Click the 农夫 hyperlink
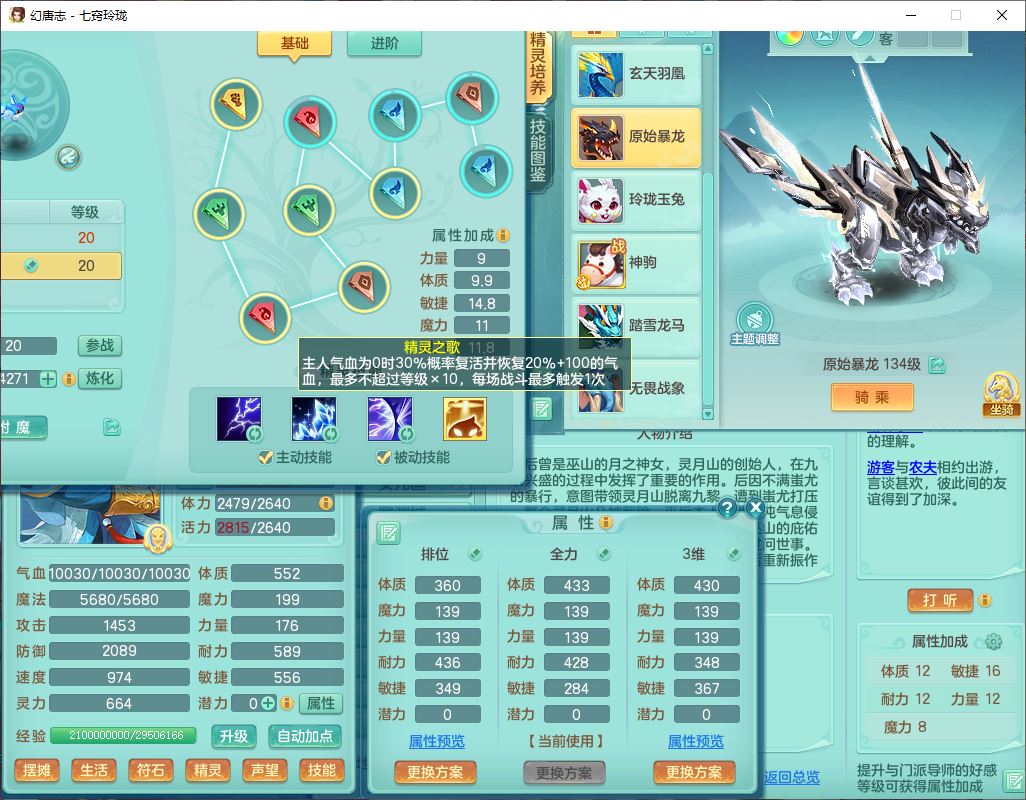Image resolution: width=1026 pixels, height=800 pixels. point(923,468)
